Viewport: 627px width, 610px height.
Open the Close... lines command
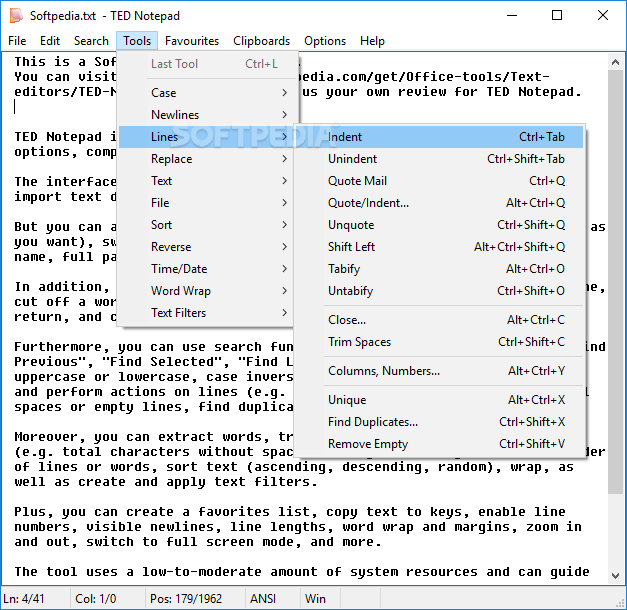pyautogui.click(x=439, y=320)
